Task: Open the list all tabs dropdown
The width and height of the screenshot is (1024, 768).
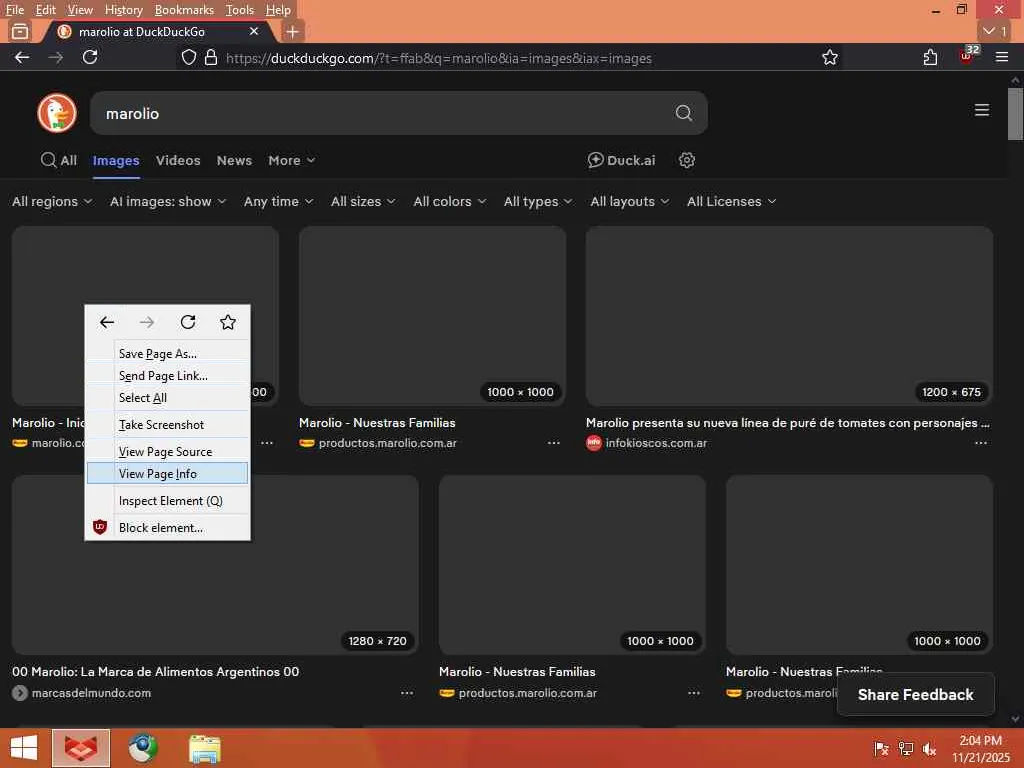Action: [995, 31]
